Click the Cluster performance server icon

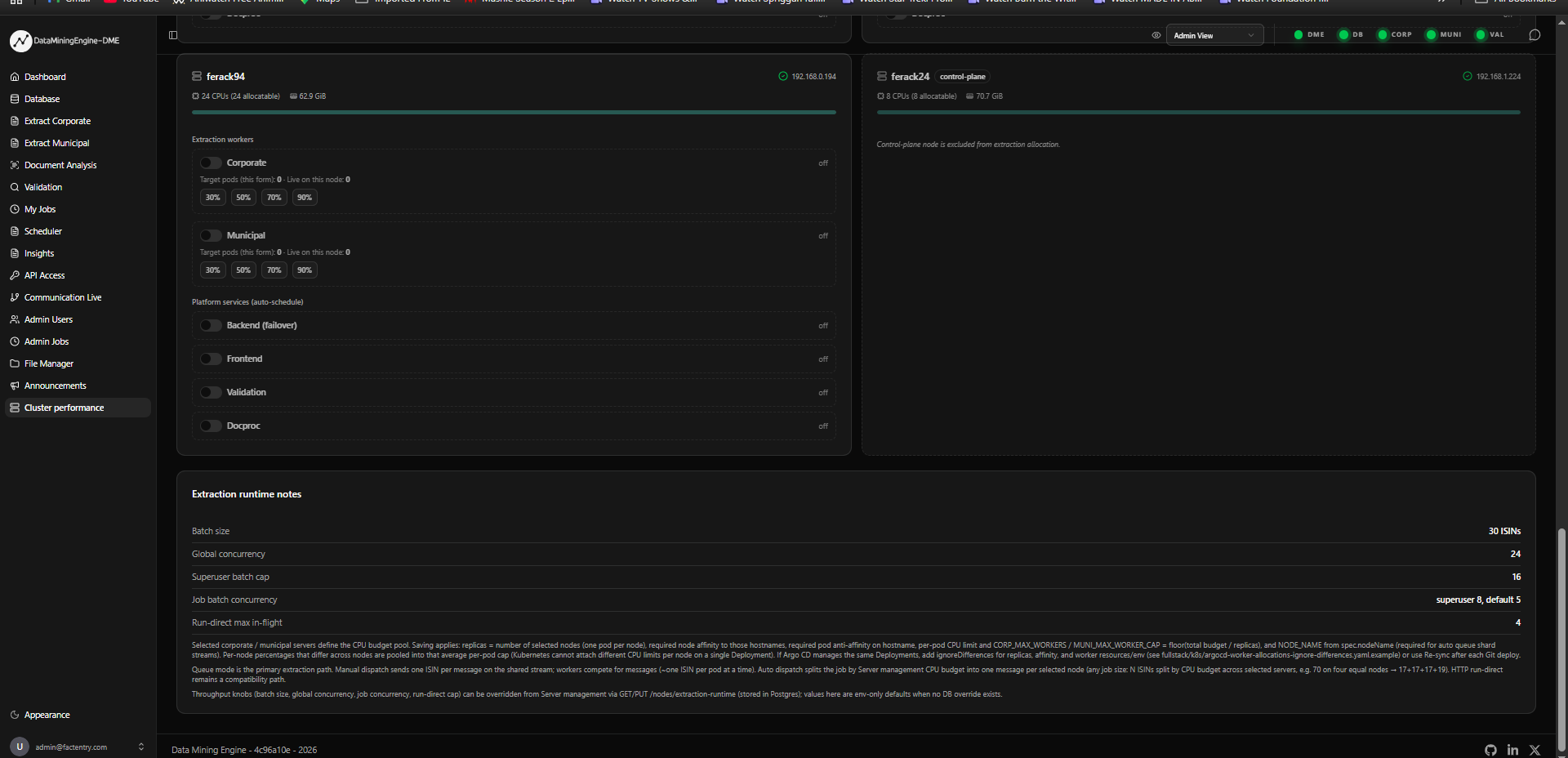tap(15, 408)
